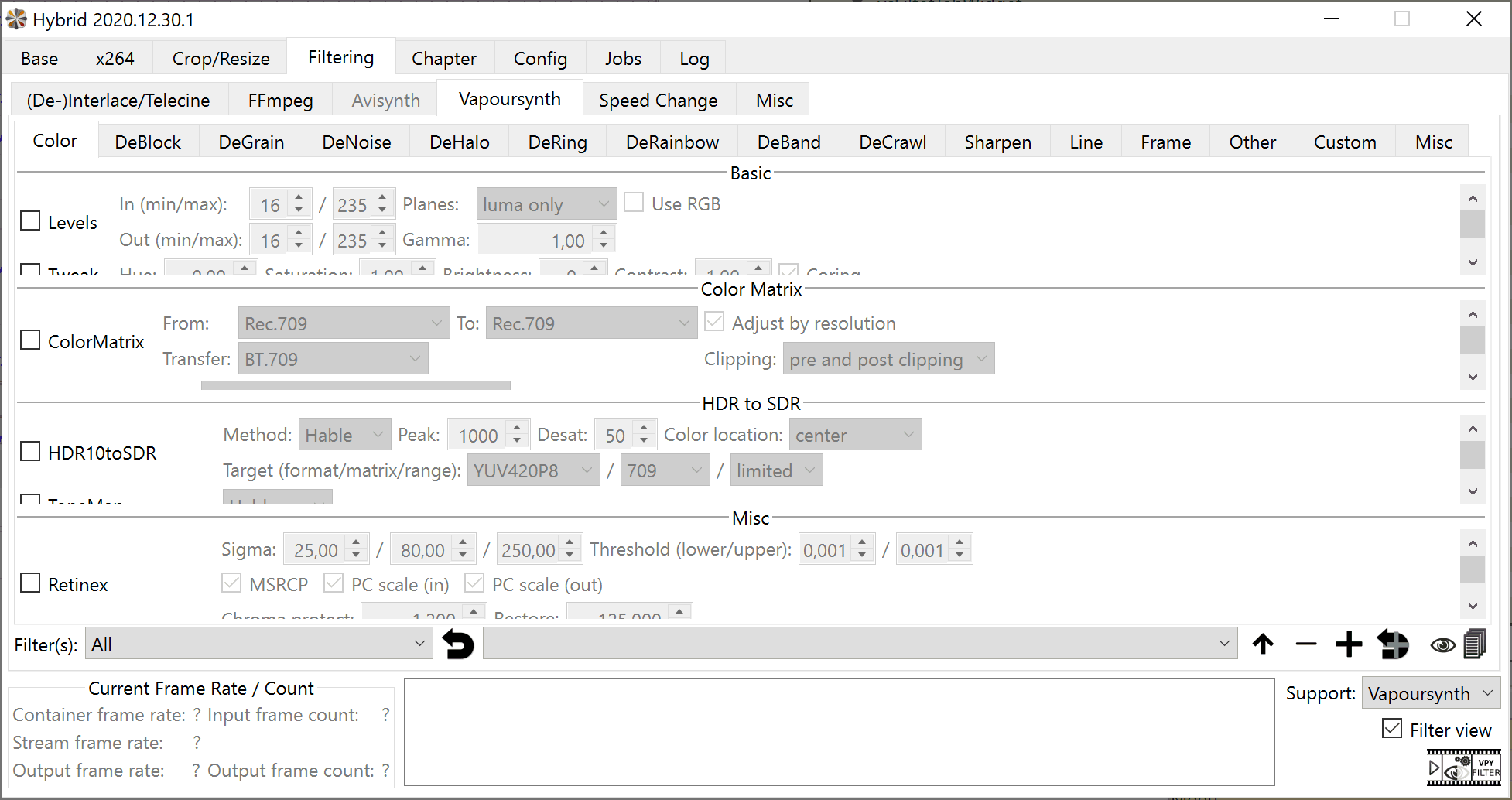Click the horizontal scrollbar under Color Matrix
This screenshot has height=800, width=1512.
click(355, 385)
